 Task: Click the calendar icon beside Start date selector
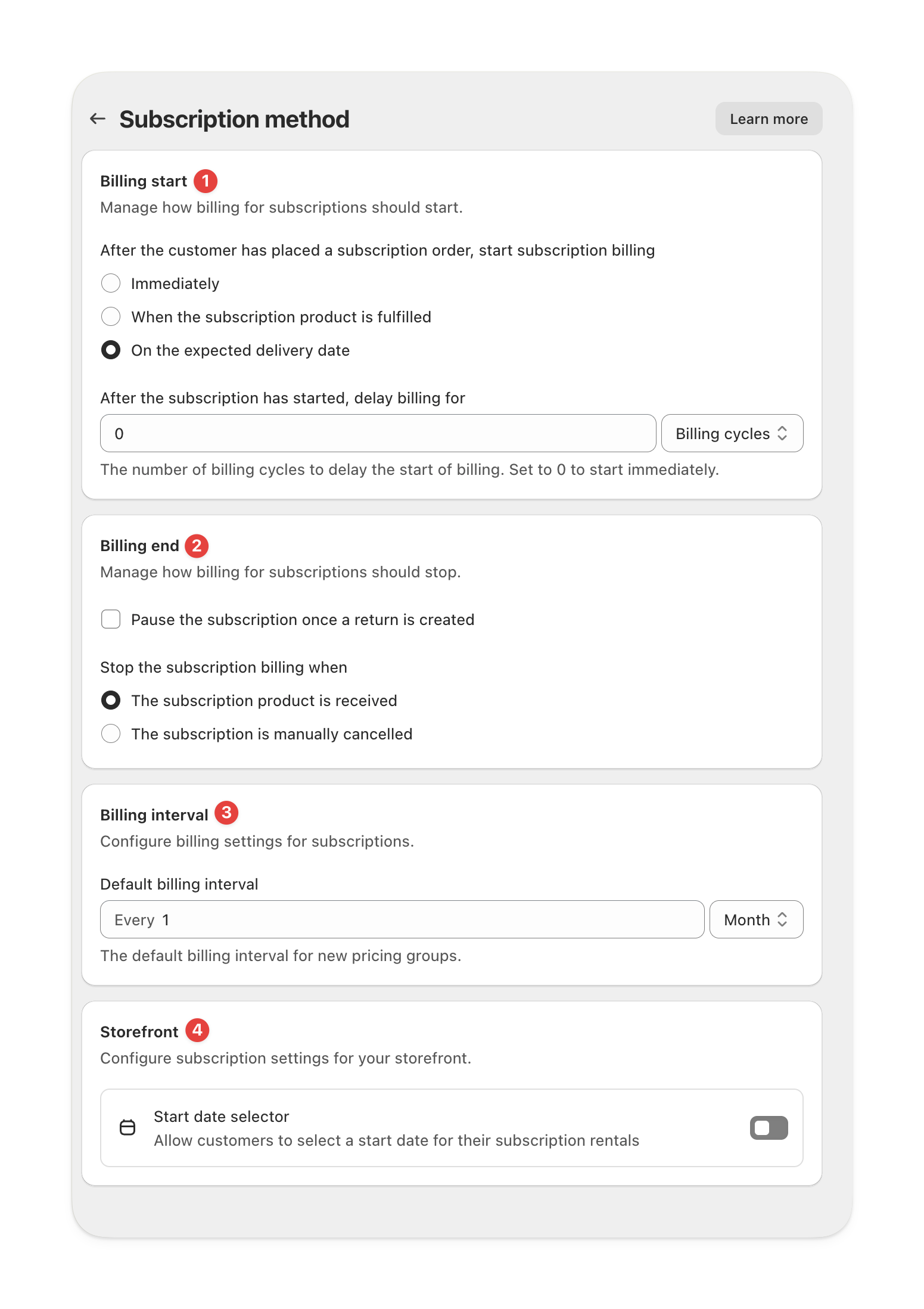tap(129, 1128)
